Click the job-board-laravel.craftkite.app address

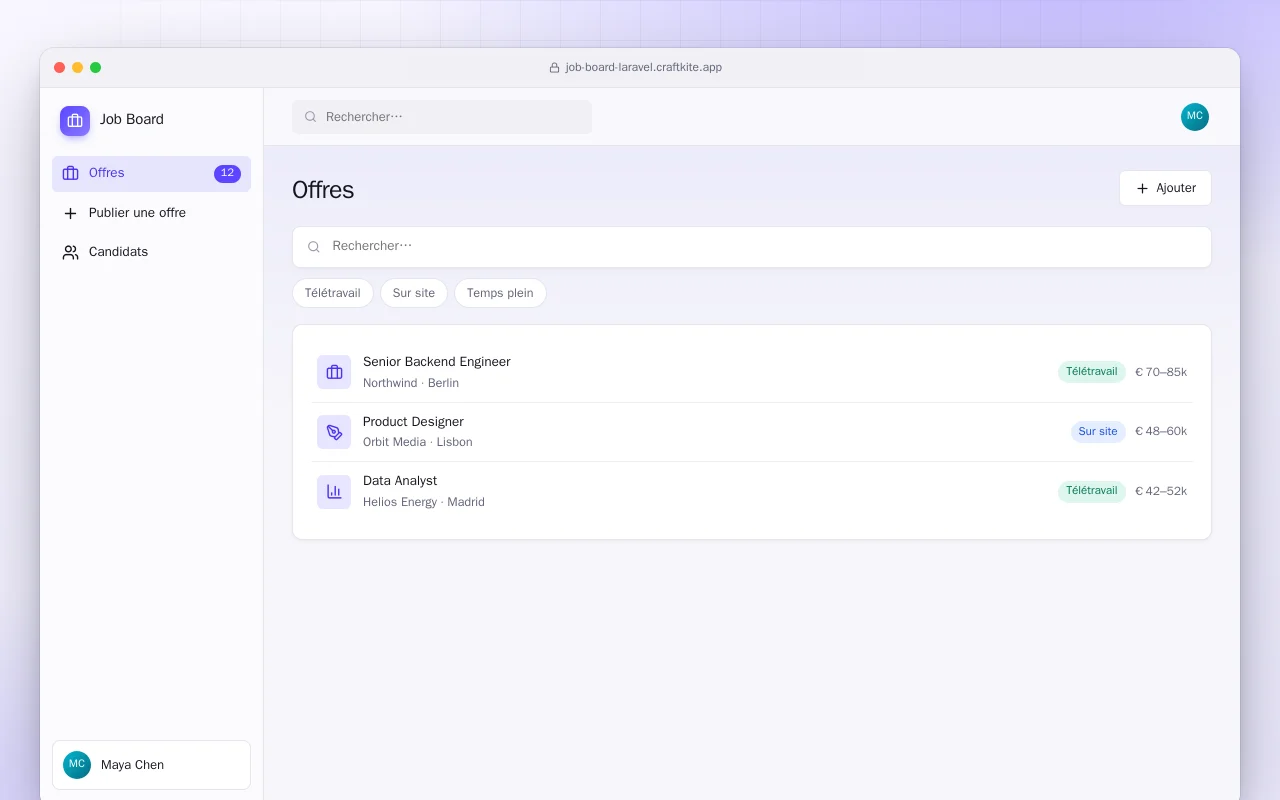point(644,68)
